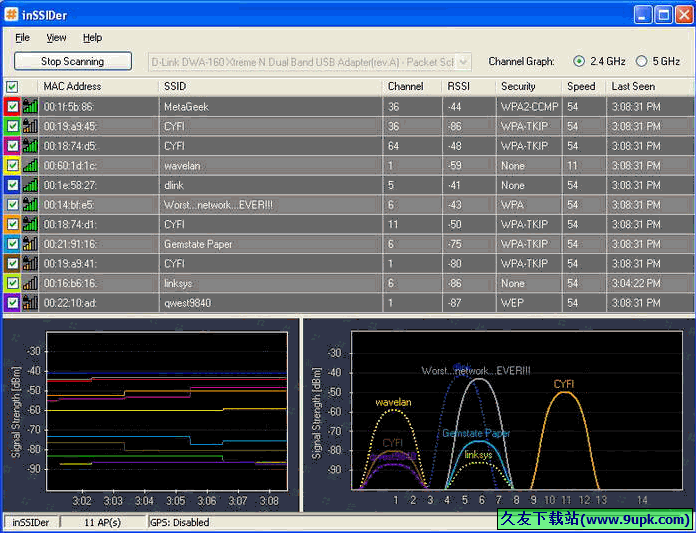Sort by Speed column header
This screenshot has width=696, height=533.
coord(584,87)
